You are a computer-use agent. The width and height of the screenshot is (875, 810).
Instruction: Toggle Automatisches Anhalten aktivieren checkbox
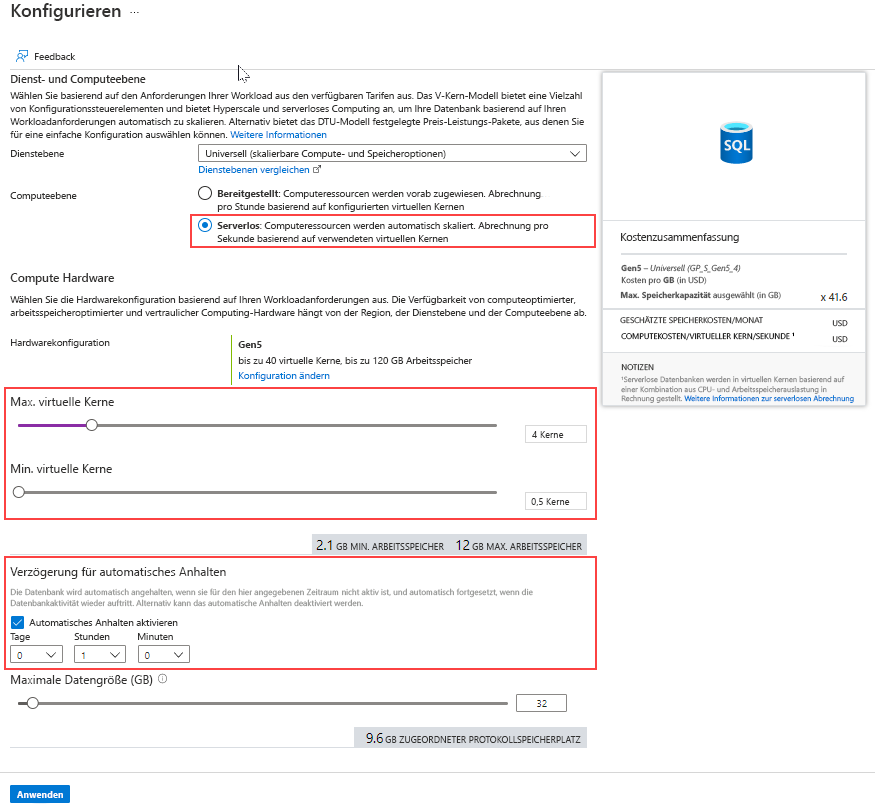point(17,622)
